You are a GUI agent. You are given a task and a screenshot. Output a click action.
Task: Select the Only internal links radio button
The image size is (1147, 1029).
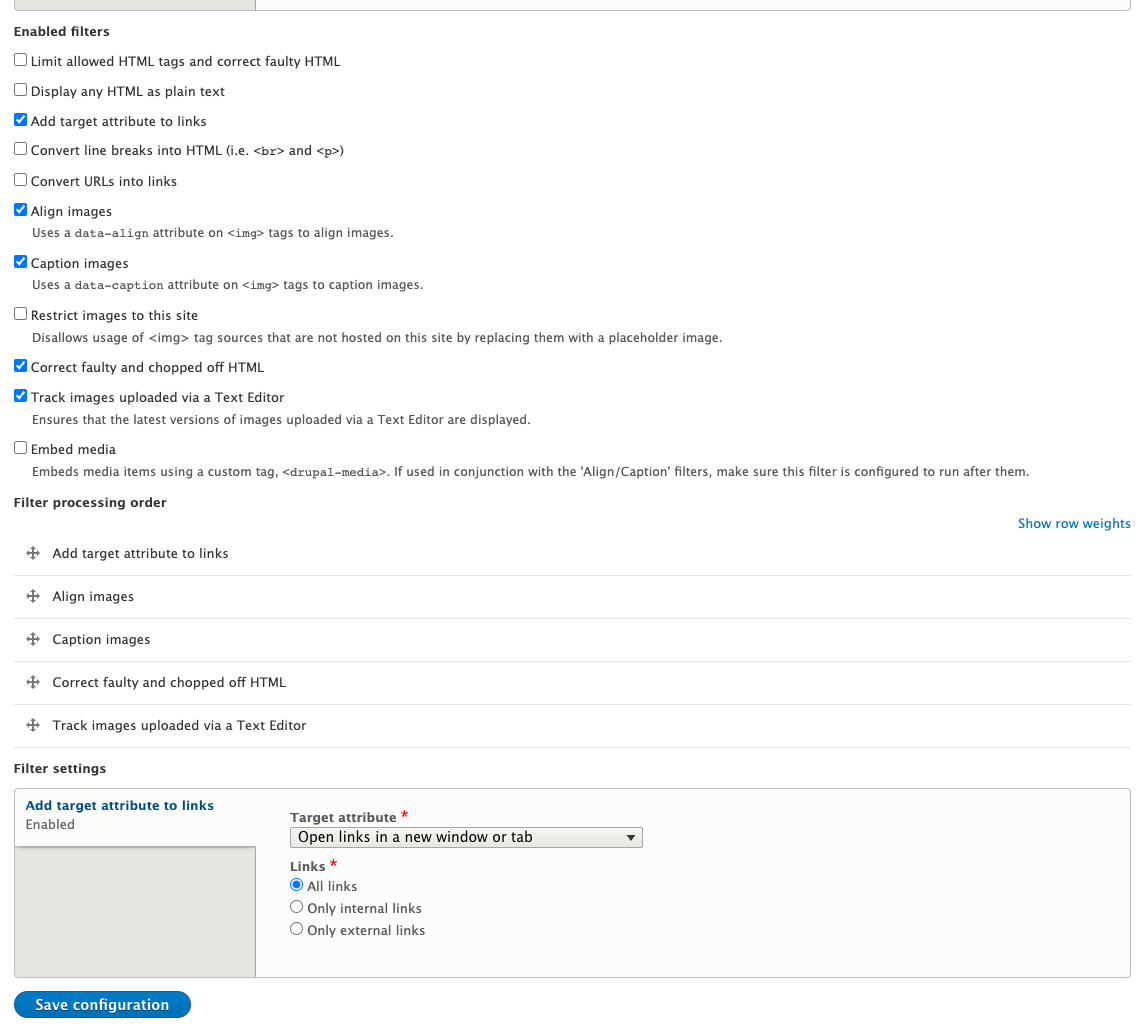click(x=296, y=906)
